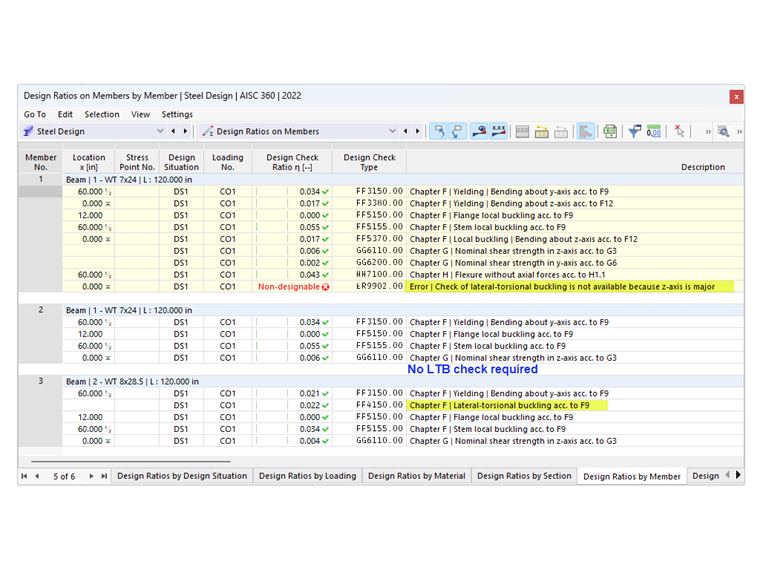Open the Steel Design dropdown

[x=160, y=131]
